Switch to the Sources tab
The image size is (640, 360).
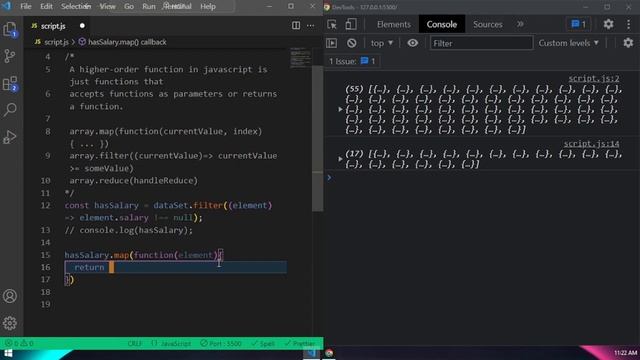tap(487, 24)
